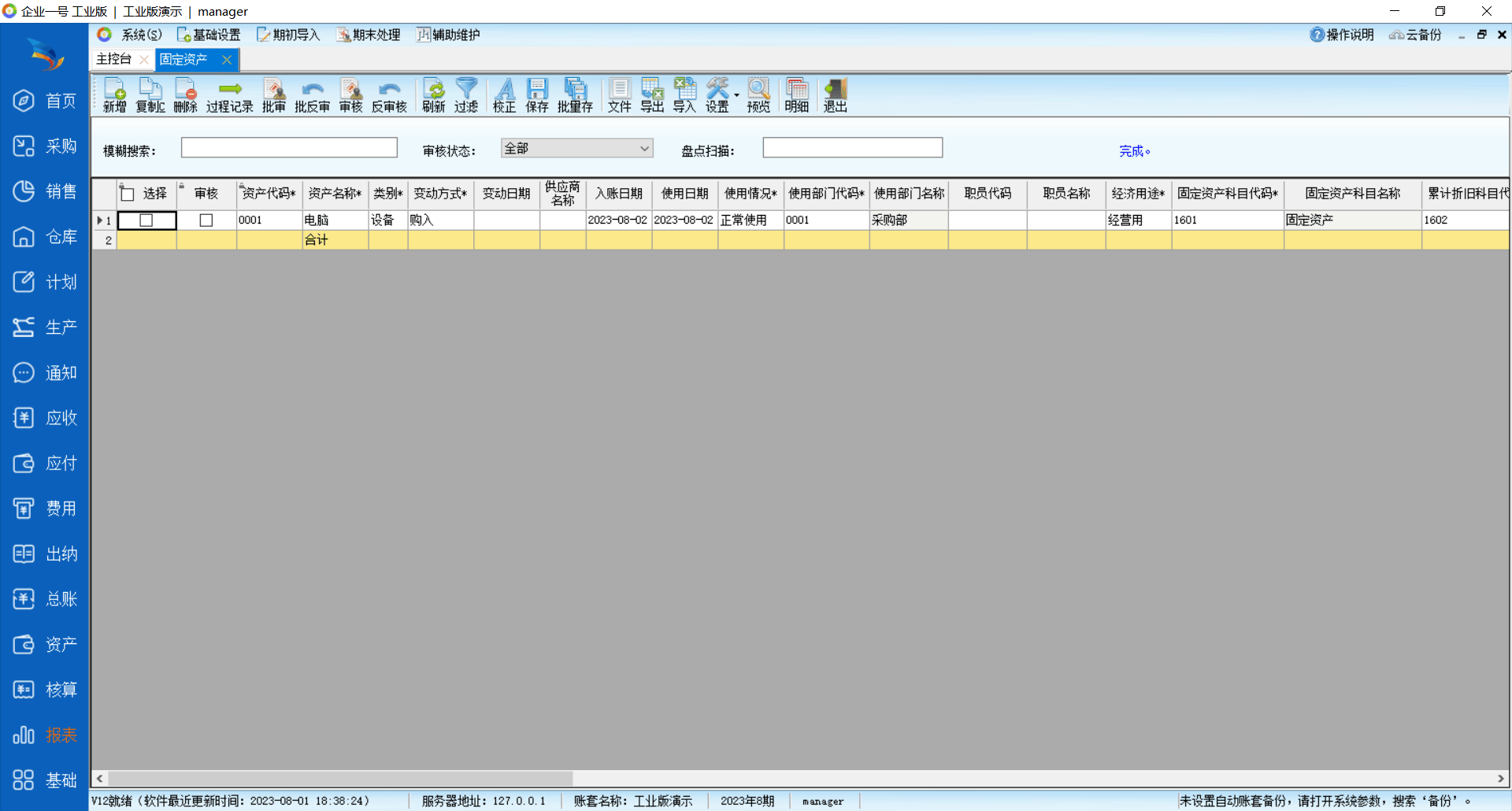Click the 预览 (Preview) magnifier icon
This screenshot has height=811, width=1512.
point(758,95)
